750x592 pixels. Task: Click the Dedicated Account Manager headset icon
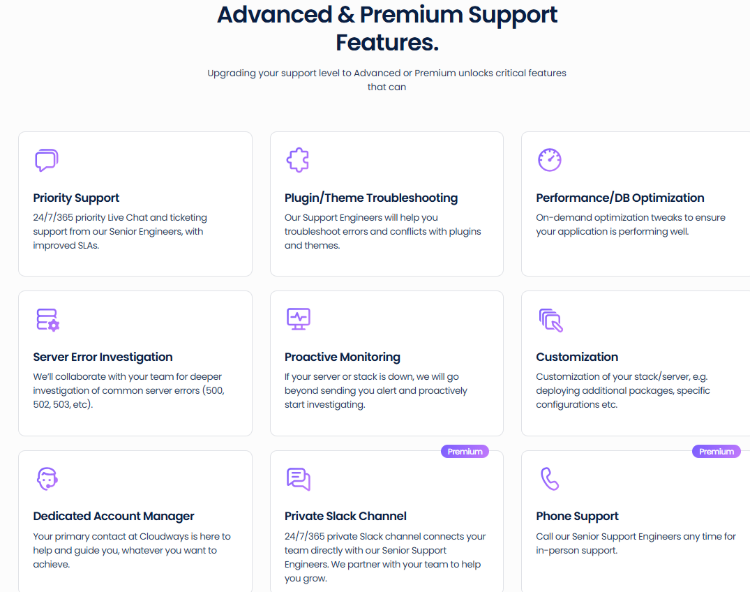click(x=47, y=479)
